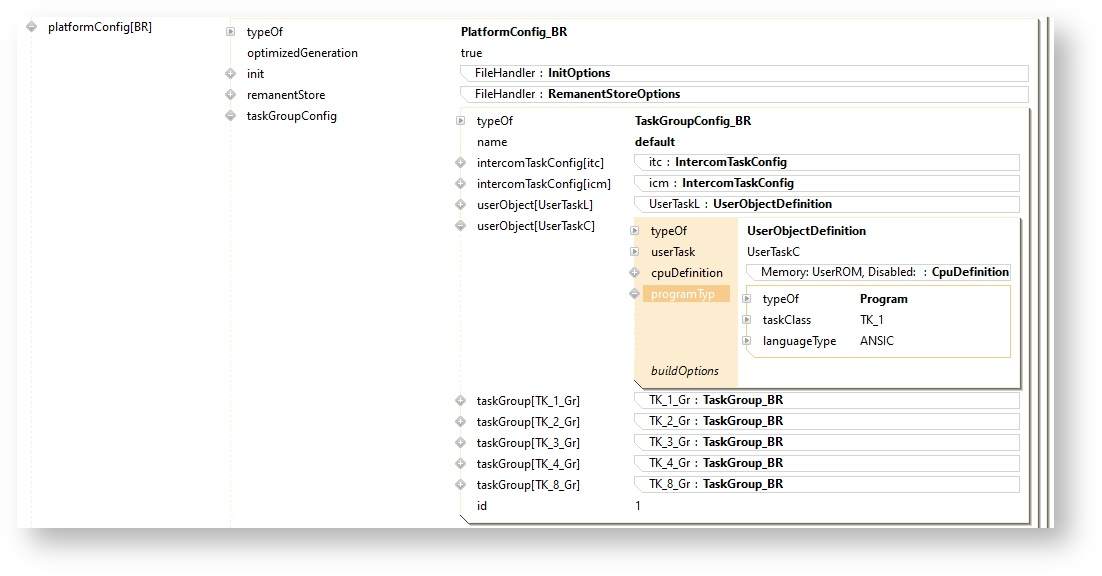Screen dimensions: 1102x576
Task: Collapse the platformConfig[BR] root node
Action: [x=32, y=27]
